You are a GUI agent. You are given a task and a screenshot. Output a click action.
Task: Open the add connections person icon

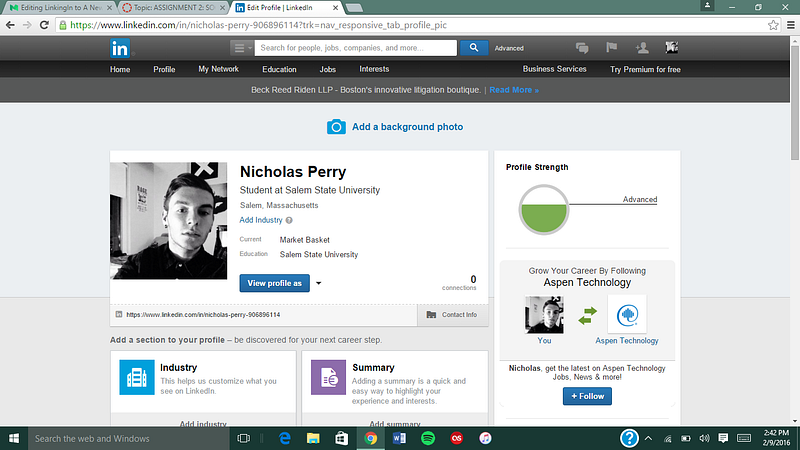pyautogui.click(x=642, y=48)
